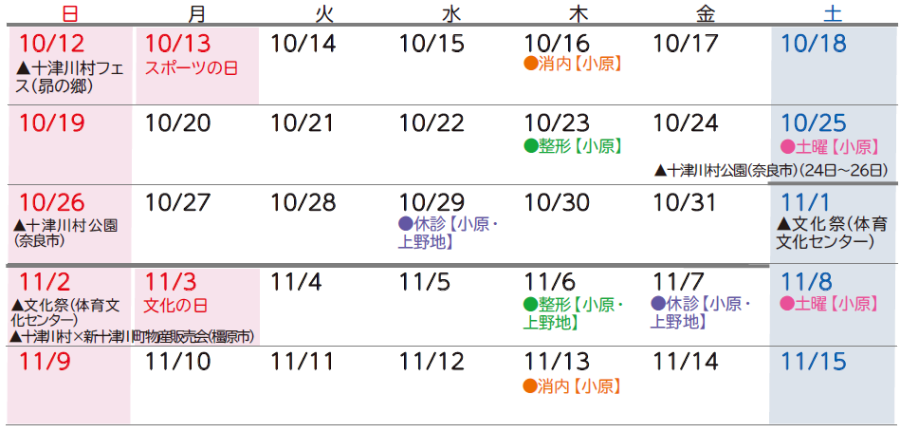Select the 日 (Sunday) column header
The width and height of the screenshot is (900, 432).
coord(69,13)
